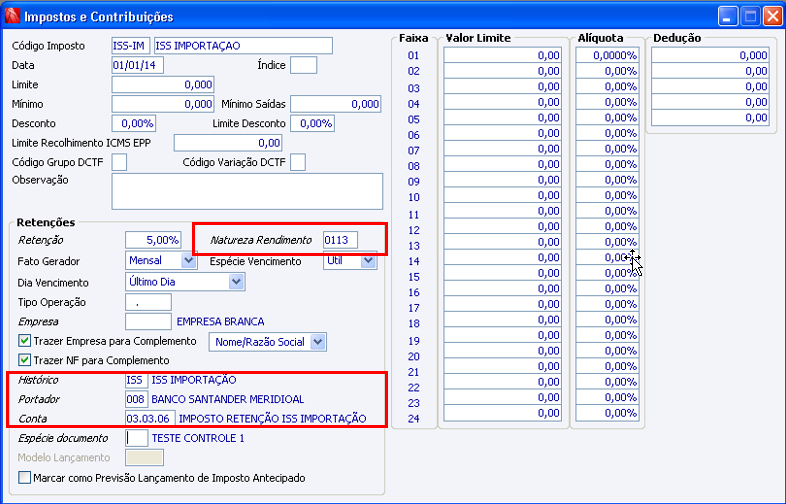Enable Marcar como Previsão Lançamento de Imposto Antecipado
Image resolution: width=786 pixels, height=504 pixels.
click(24, 477)
